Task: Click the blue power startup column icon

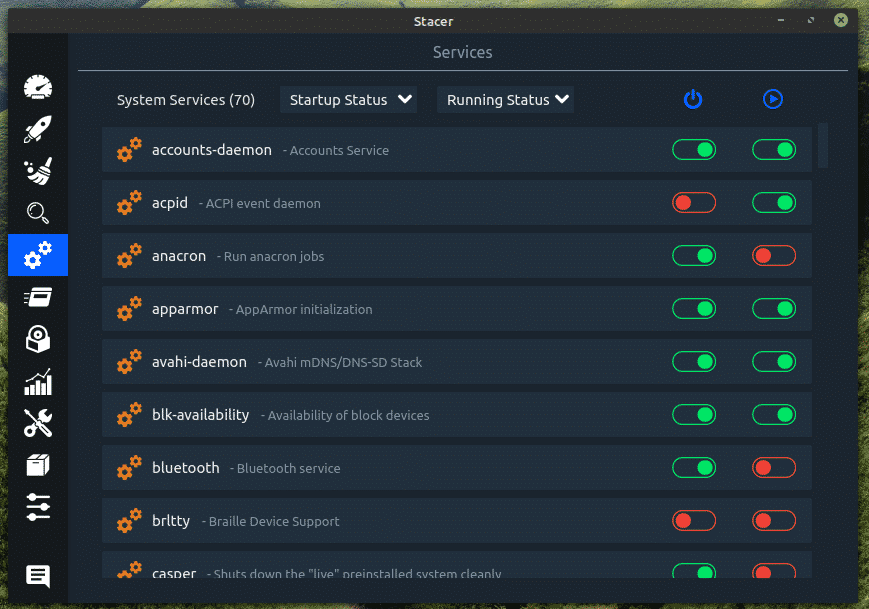Action: click(693, 99)
